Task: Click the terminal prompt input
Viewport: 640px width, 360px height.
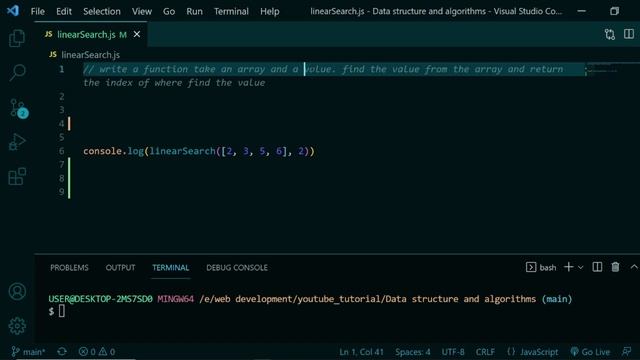Action: point(62,311)
